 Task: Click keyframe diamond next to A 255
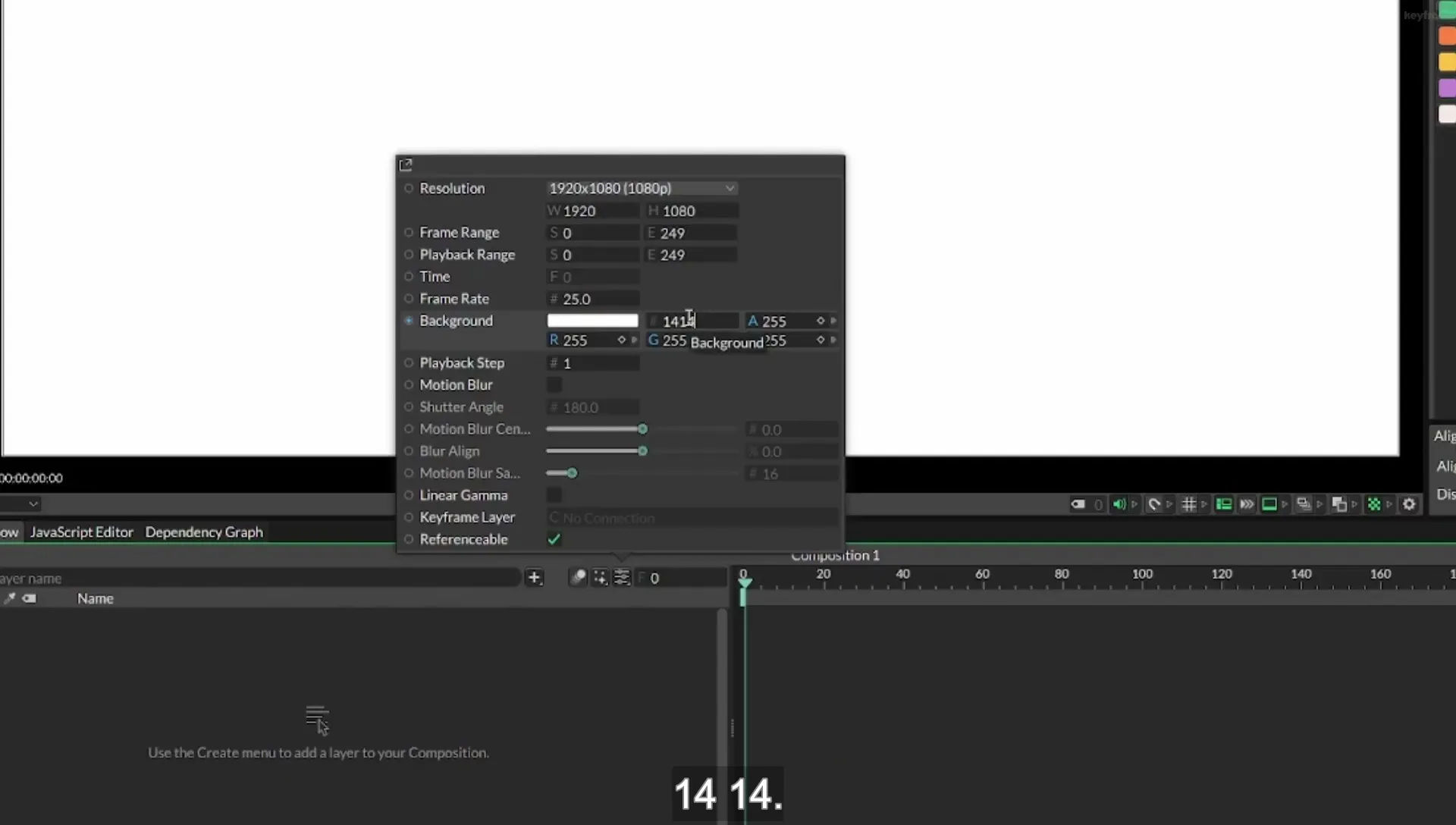coord(821,321)
